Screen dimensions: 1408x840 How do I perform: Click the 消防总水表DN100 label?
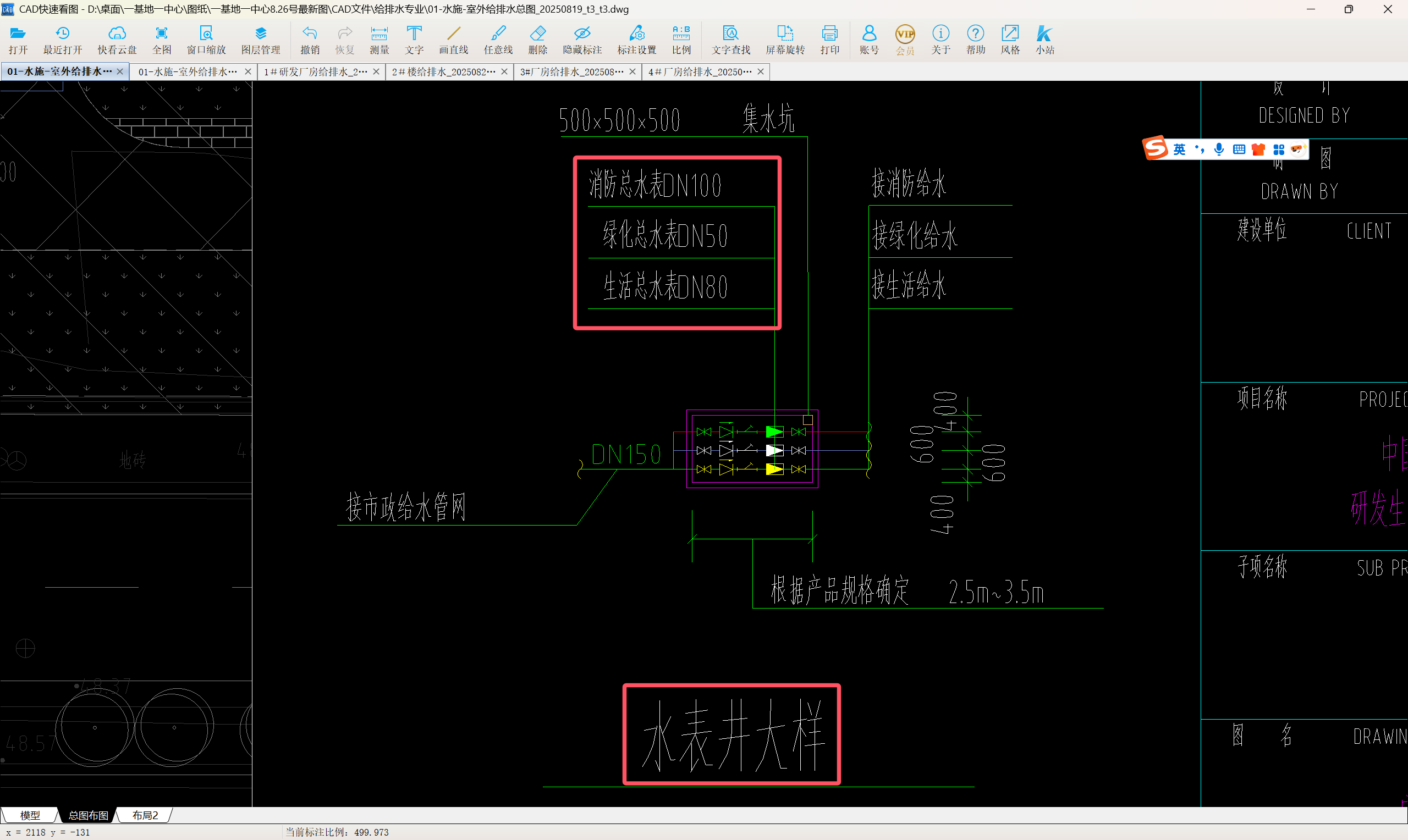coord(655,185)
